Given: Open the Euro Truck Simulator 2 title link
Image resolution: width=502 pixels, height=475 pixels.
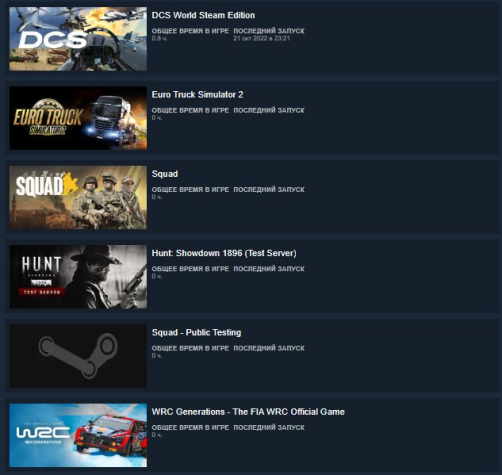Looking at the screenshot, I should 197,95.
